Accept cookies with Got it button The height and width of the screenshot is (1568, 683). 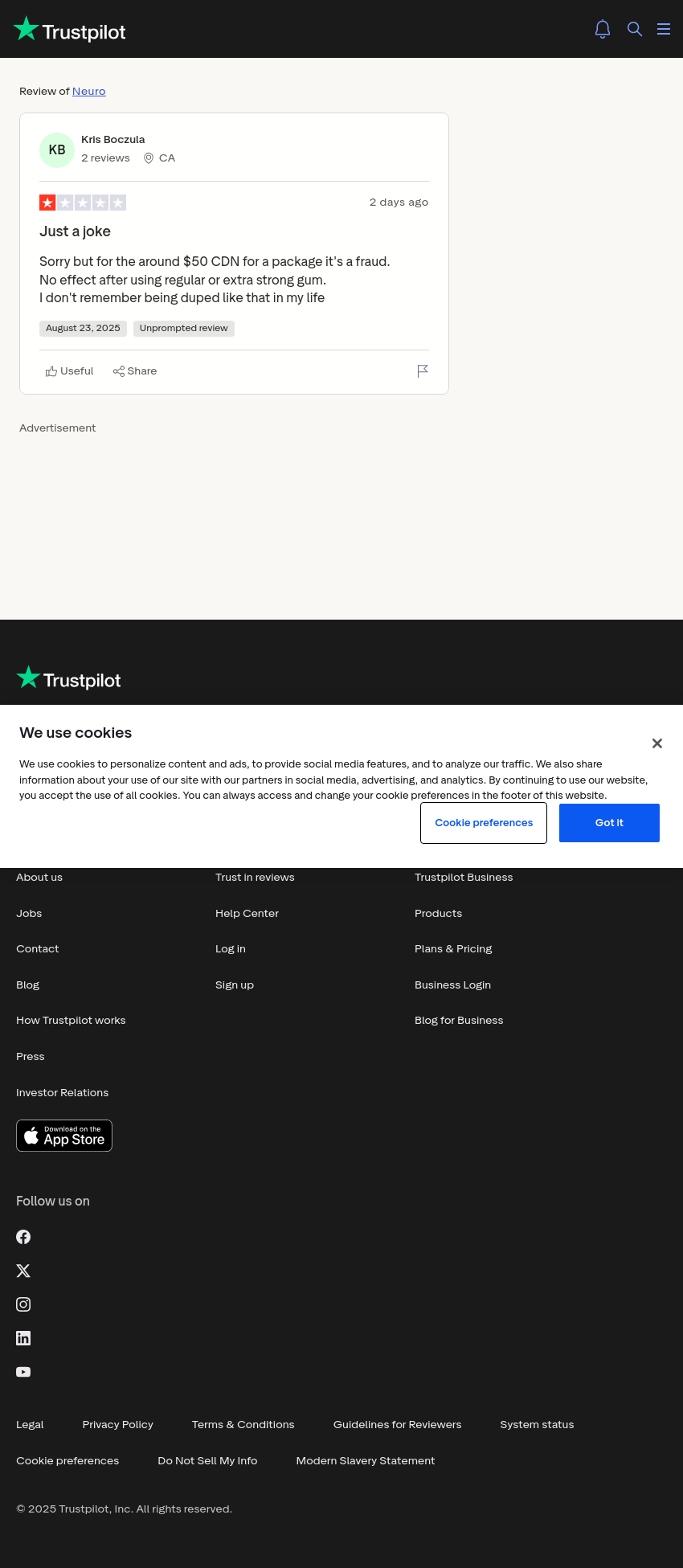pos(609,823)
